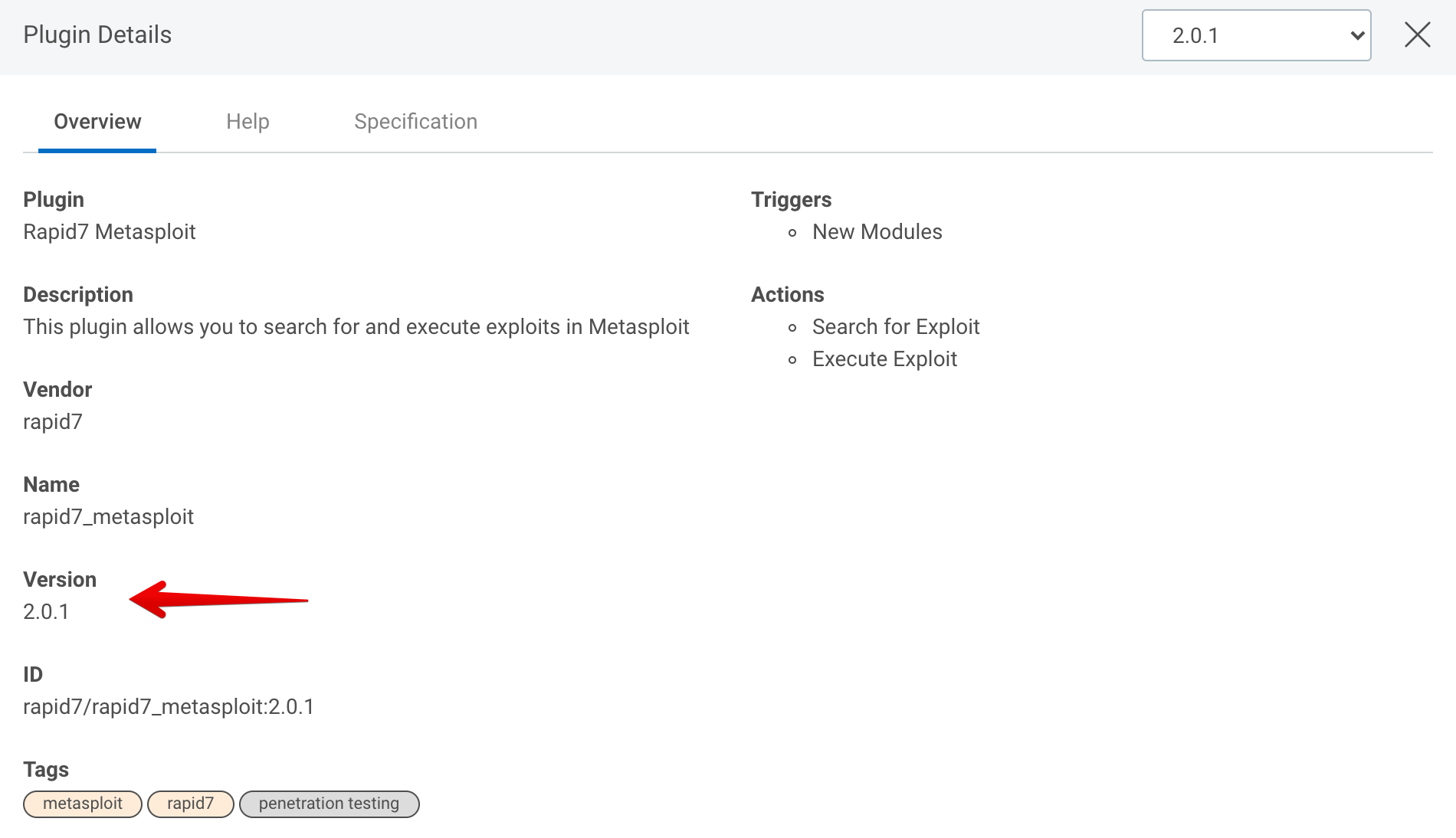The height and width of the screenshot is (838, 1456).
Task: Select the Execute Exploit action
Action: tap(884, 359)
